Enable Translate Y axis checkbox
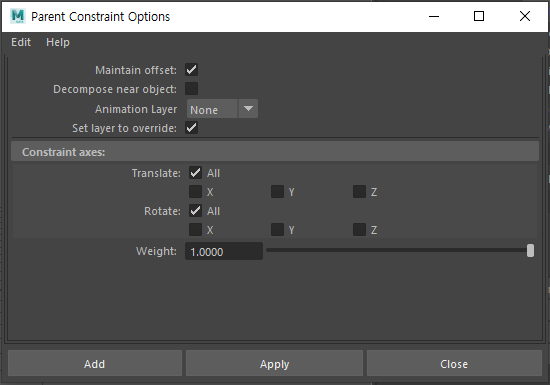The height and width of the screenshot is (385, 550). click(277, 192)
